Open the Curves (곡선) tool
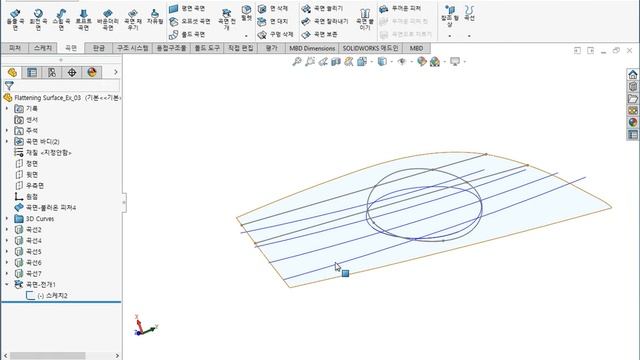Viewport: 640px width, 360px height. click(469, 13)
